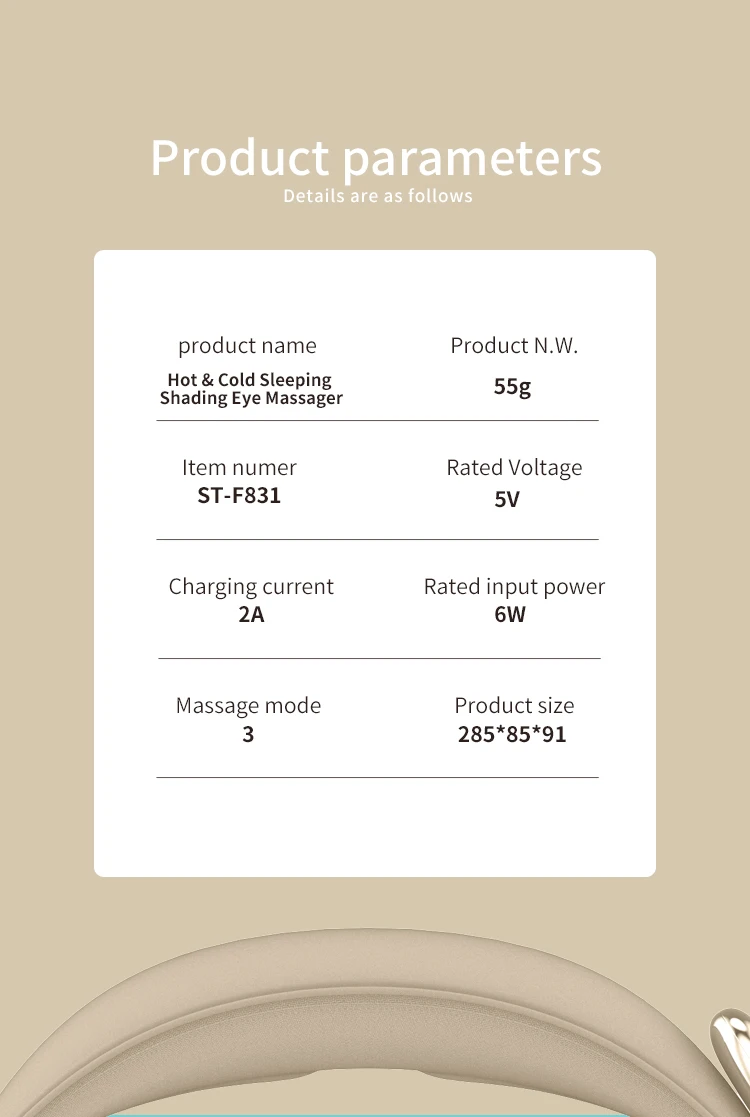Select the "Charging current" label

251,586
